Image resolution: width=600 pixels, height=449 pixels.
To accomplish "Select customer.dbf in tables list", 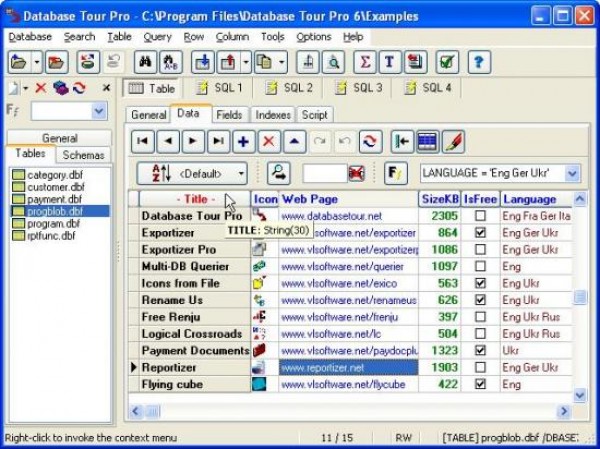I will [56, 187].
